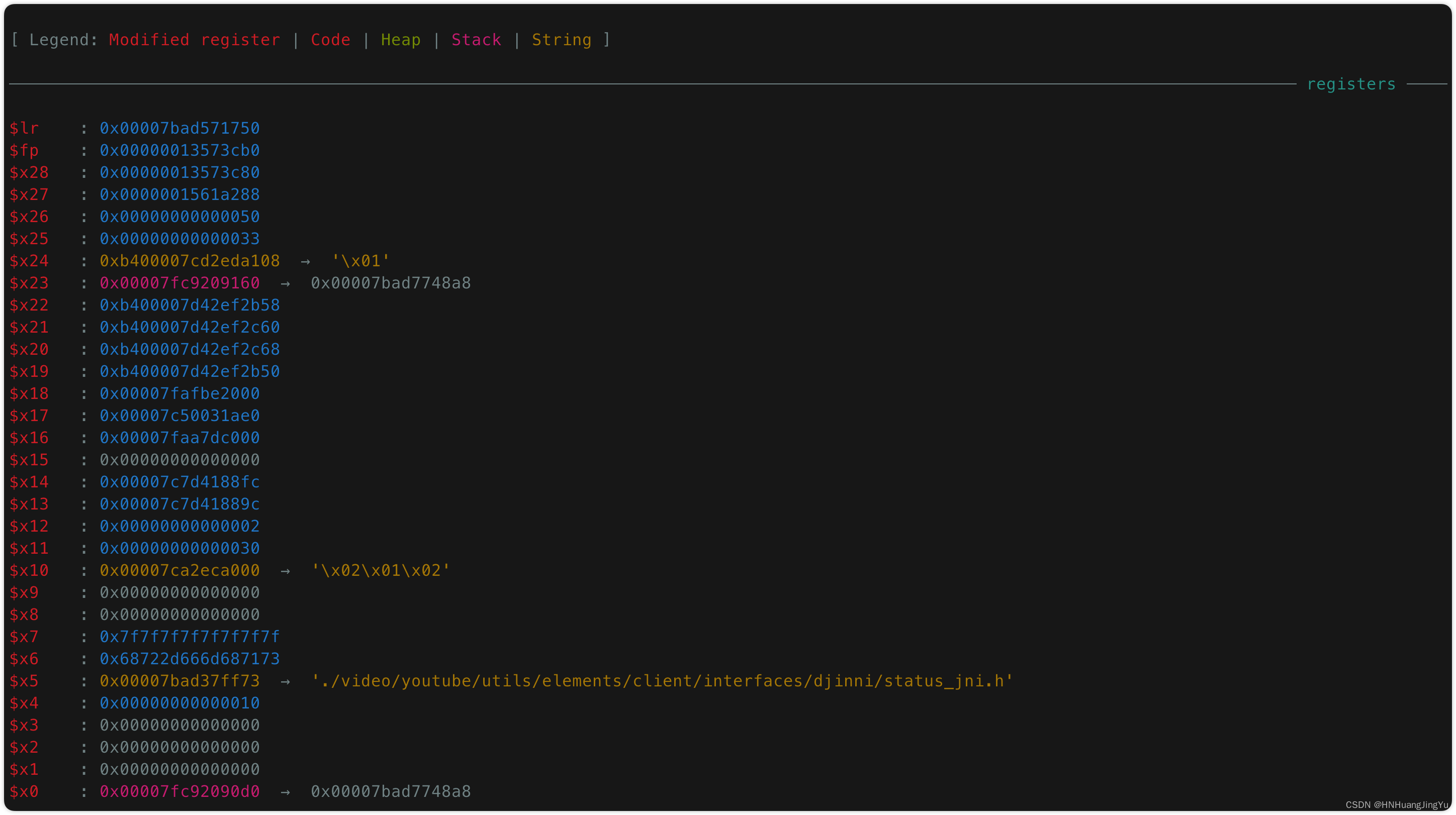Click the 'registers' section header text
The width and height of the screenshot is (1456, 815).
click(x=1350, y=84)
